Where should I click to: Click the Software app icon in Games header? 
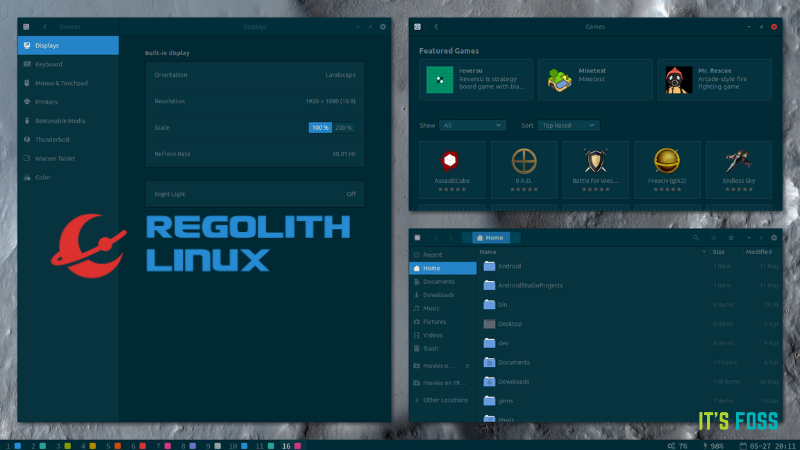[417, 27]
